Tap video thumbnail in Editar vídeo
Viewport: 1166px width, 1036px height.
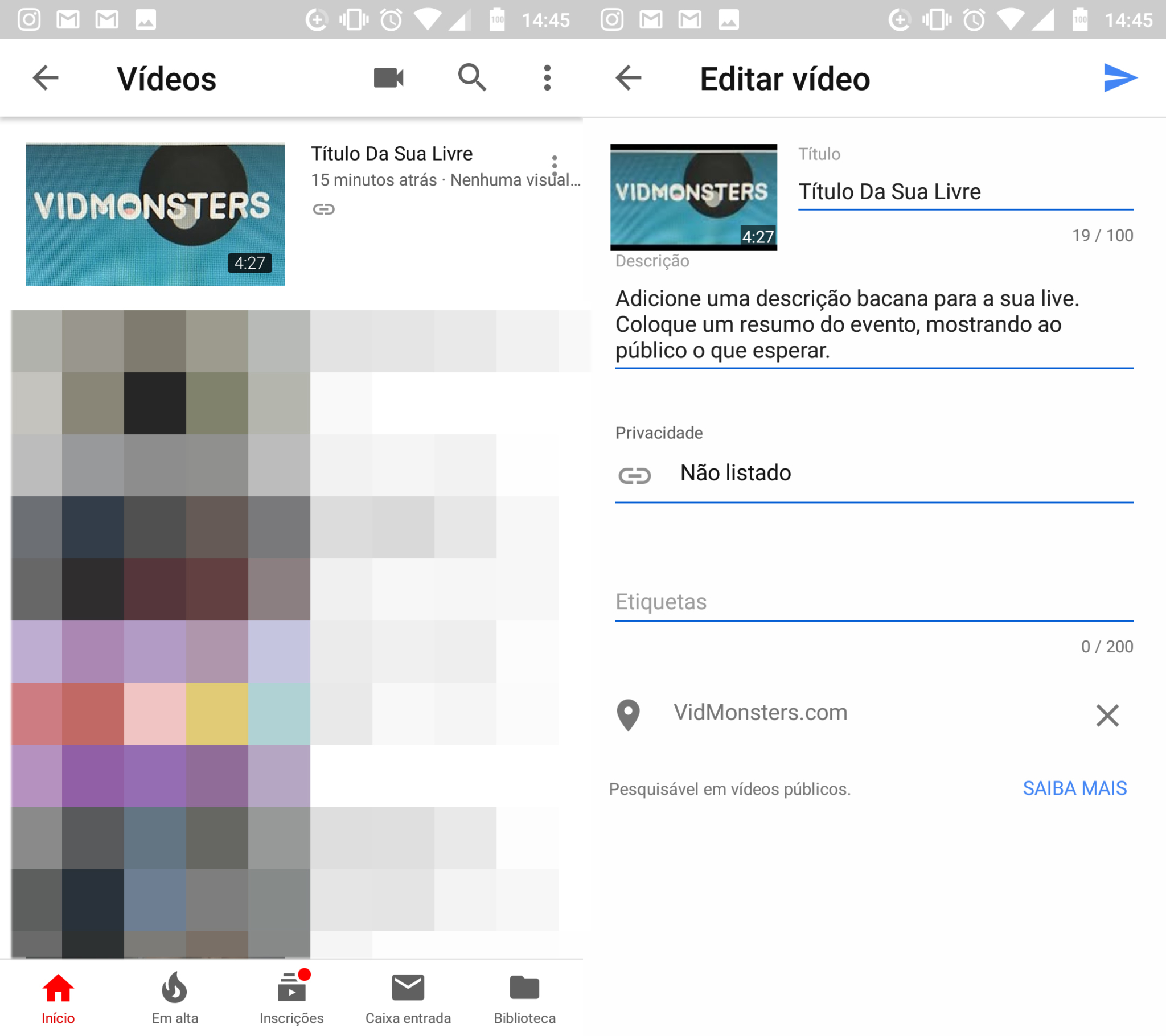point(693,198)
